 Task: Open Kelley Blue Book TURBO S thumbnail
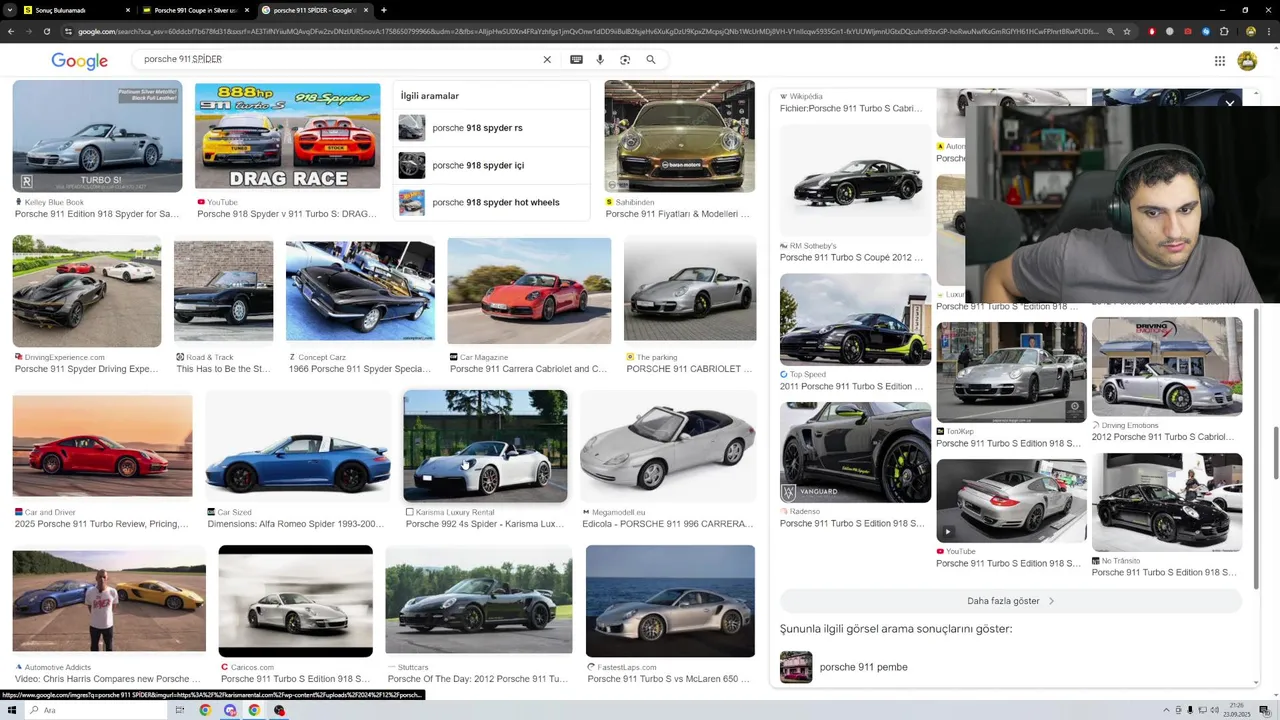point(97,136)
